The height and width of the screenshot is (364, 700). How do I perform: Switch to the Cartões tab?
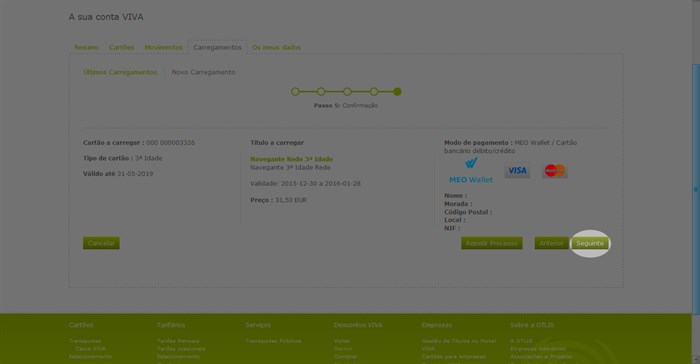tap(121, 47)
